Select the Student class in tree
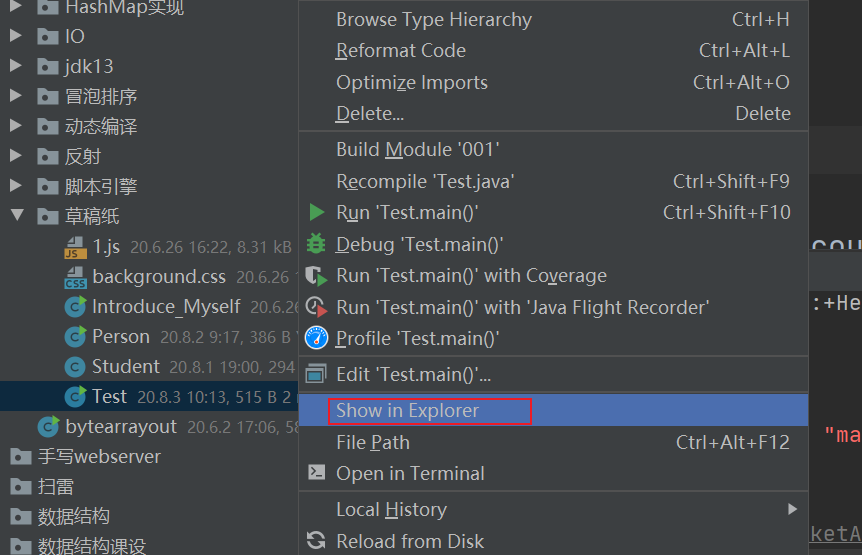 [125, 367]
